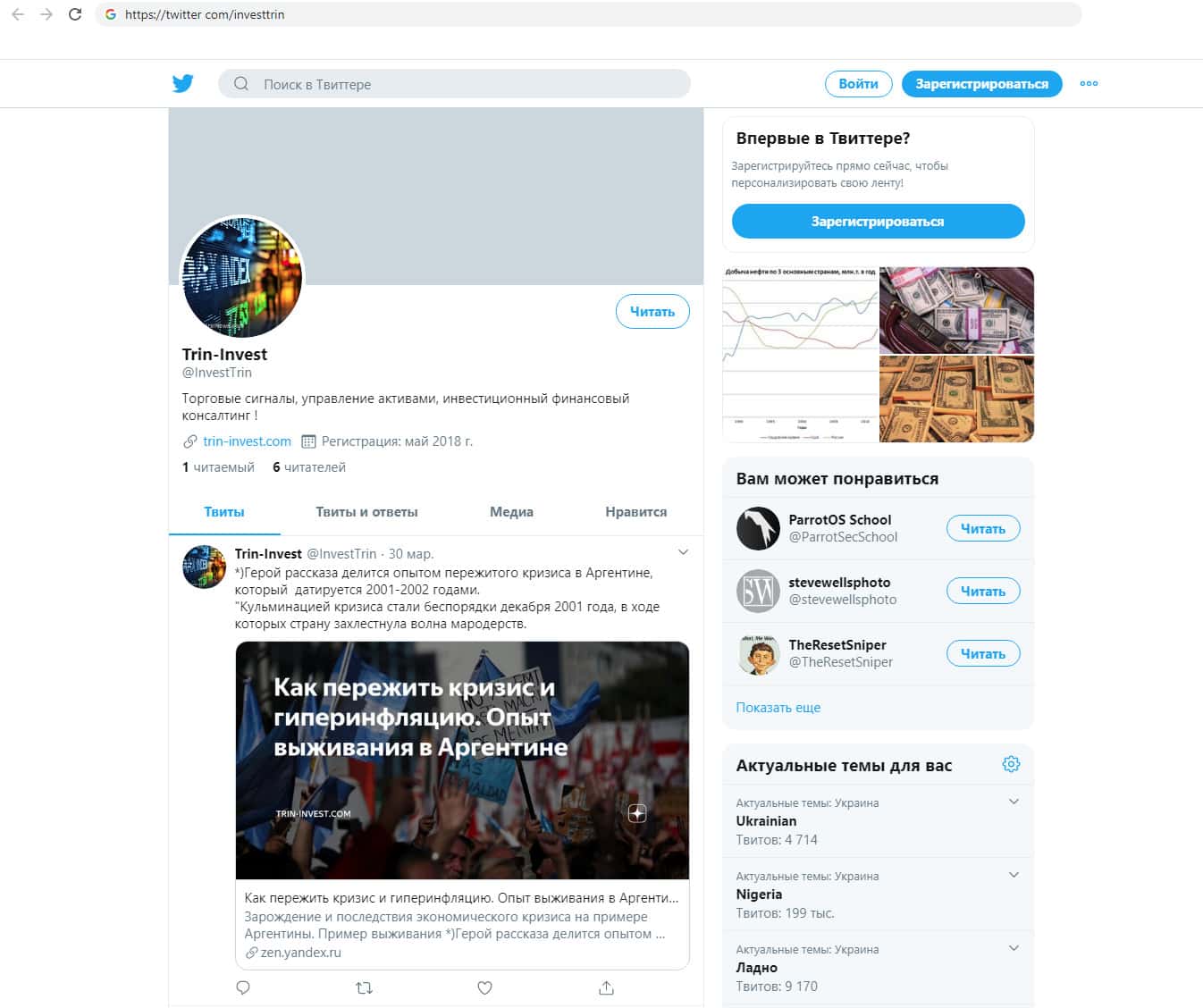Expand the tweet options chevron
The height and width of the screenshot is (1008, 1203).
(x=683, y=552)
